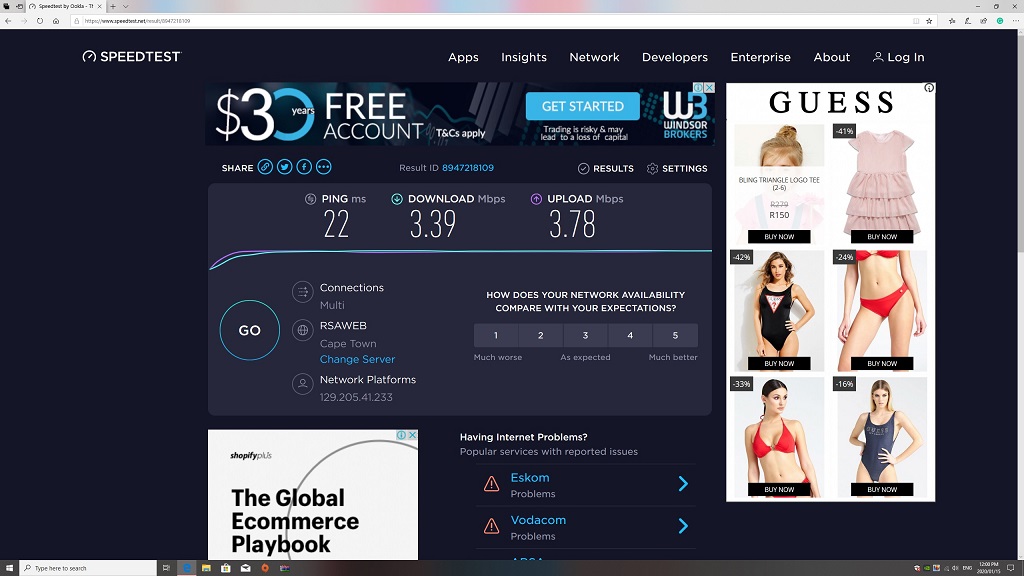
Task: Open browser Settings and more menu
Action: tap(1016, 21)
